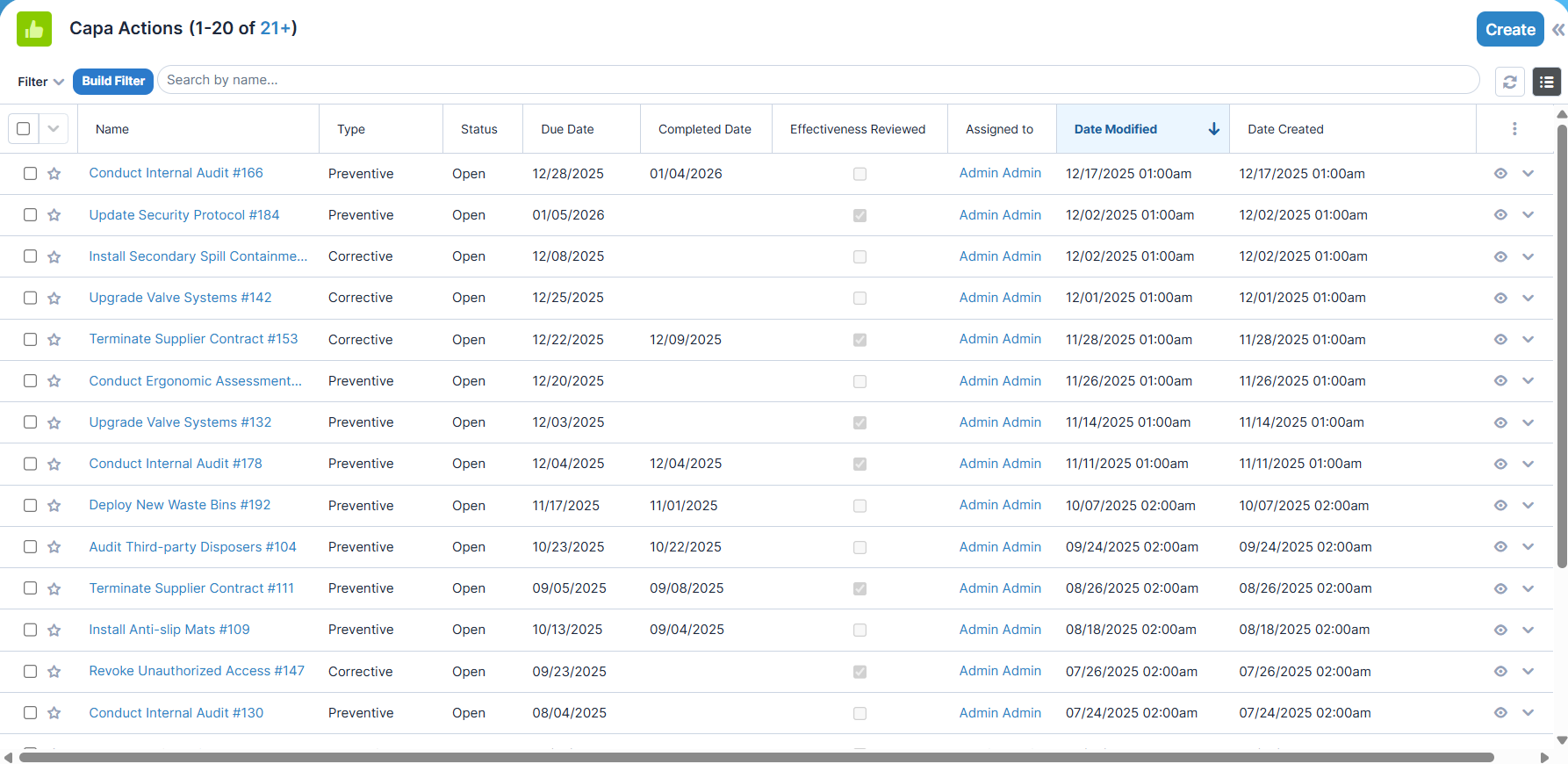Open row actions chevron for Install Secondary Spill Containment
This screenshot has height=764, width=1568.
coord(1528,256)
